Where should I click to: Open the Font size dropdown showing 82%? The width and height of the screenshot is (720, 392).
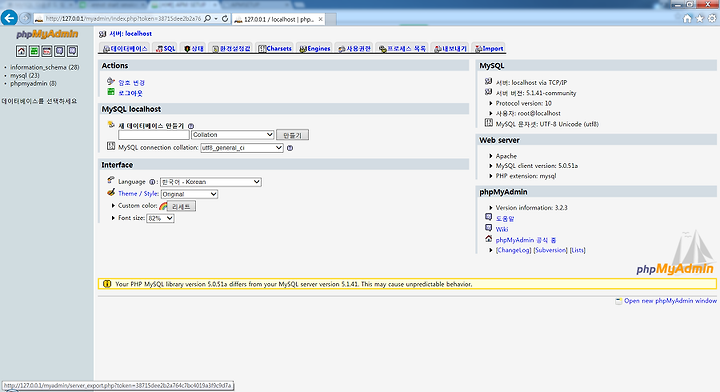point(160,218)
